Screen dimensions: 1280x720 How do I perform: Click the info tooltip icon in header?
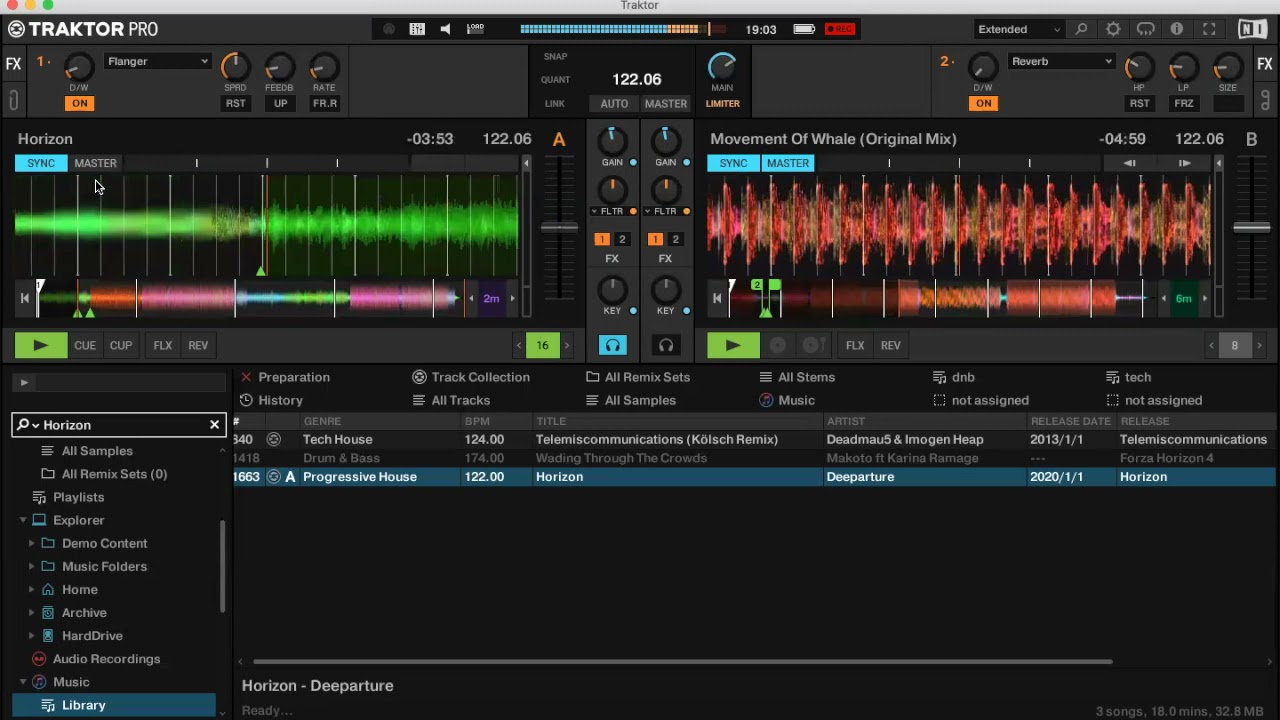click(x=1177, y=29)
